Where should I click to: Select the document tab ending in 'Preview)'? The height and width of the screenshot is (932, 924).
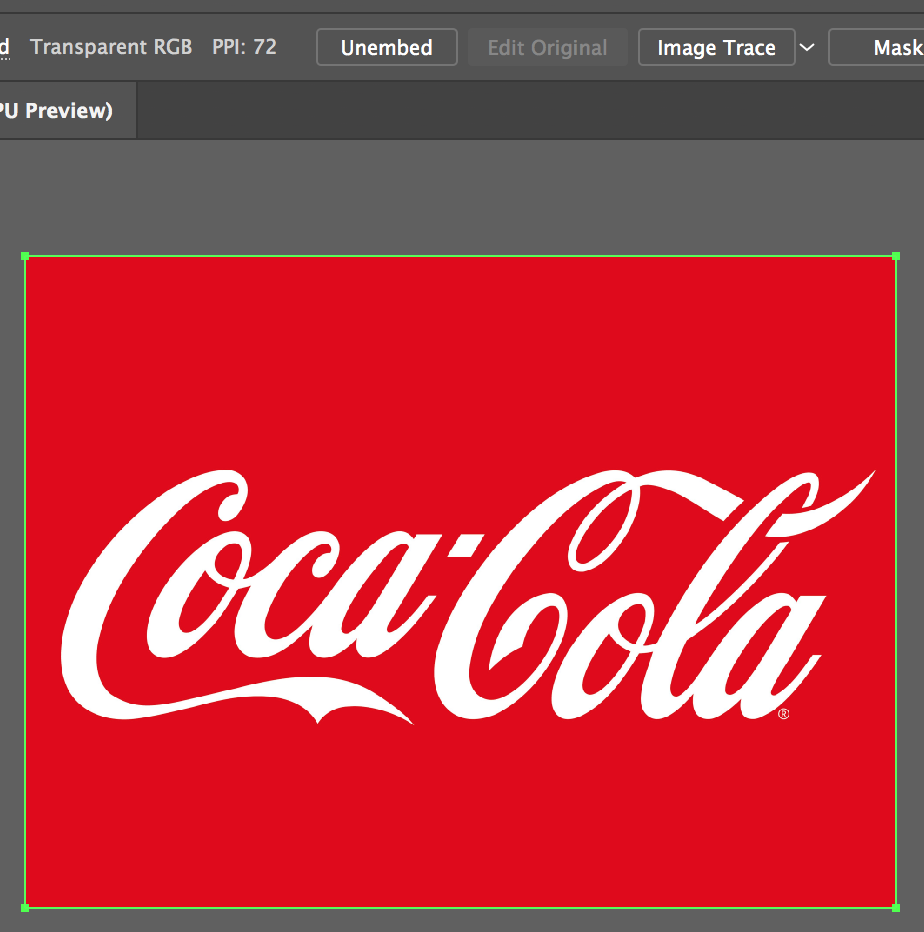click(68, 111)
